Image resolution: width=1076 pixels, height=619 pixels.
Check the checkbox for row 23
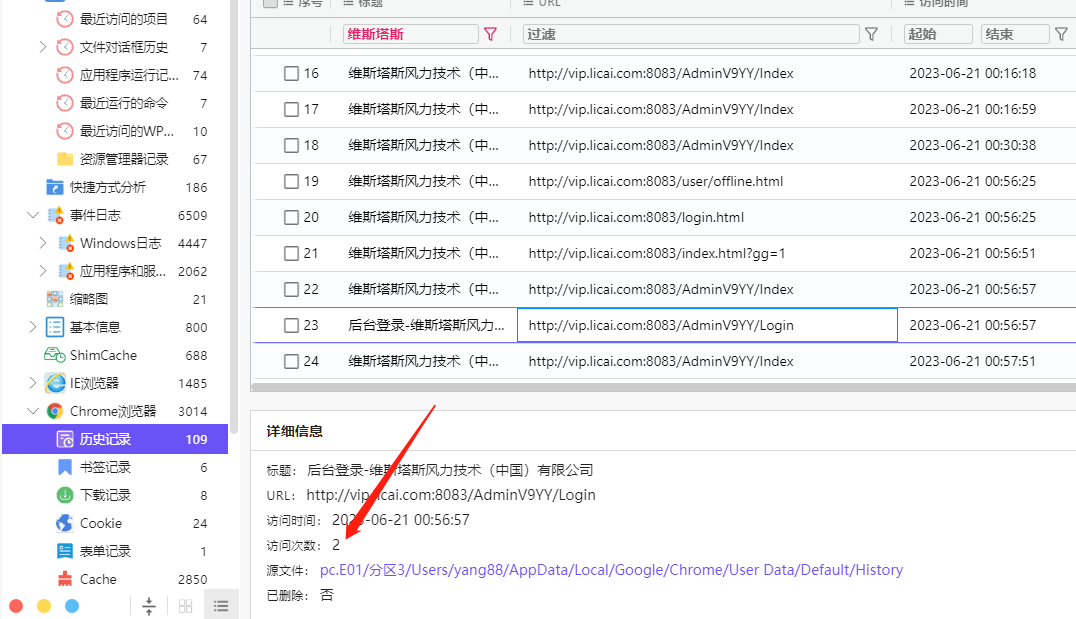click(292, 325)
